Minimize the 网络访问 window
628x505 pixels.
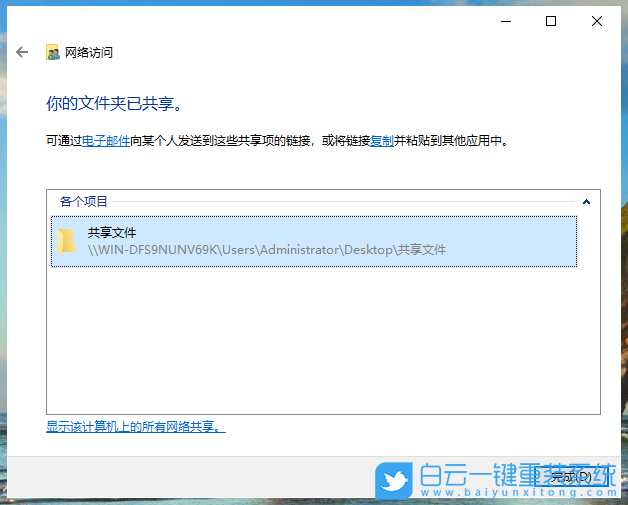tap(506, 21)
